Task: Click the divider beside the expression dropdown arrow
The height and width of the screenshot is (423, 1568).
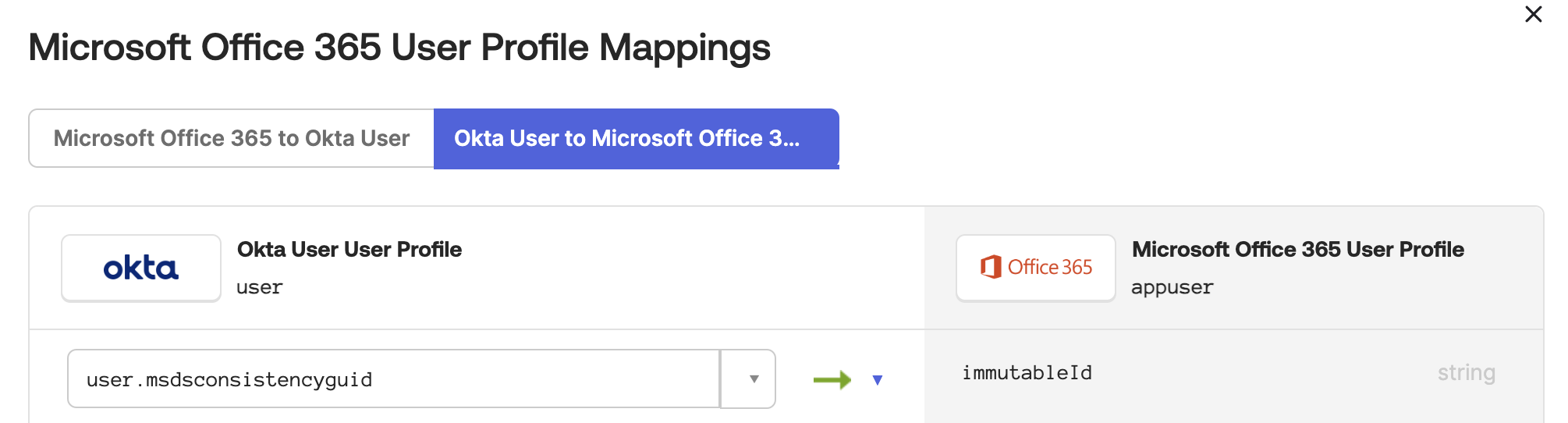Action: pyautogui.click(x=720, y=379)
